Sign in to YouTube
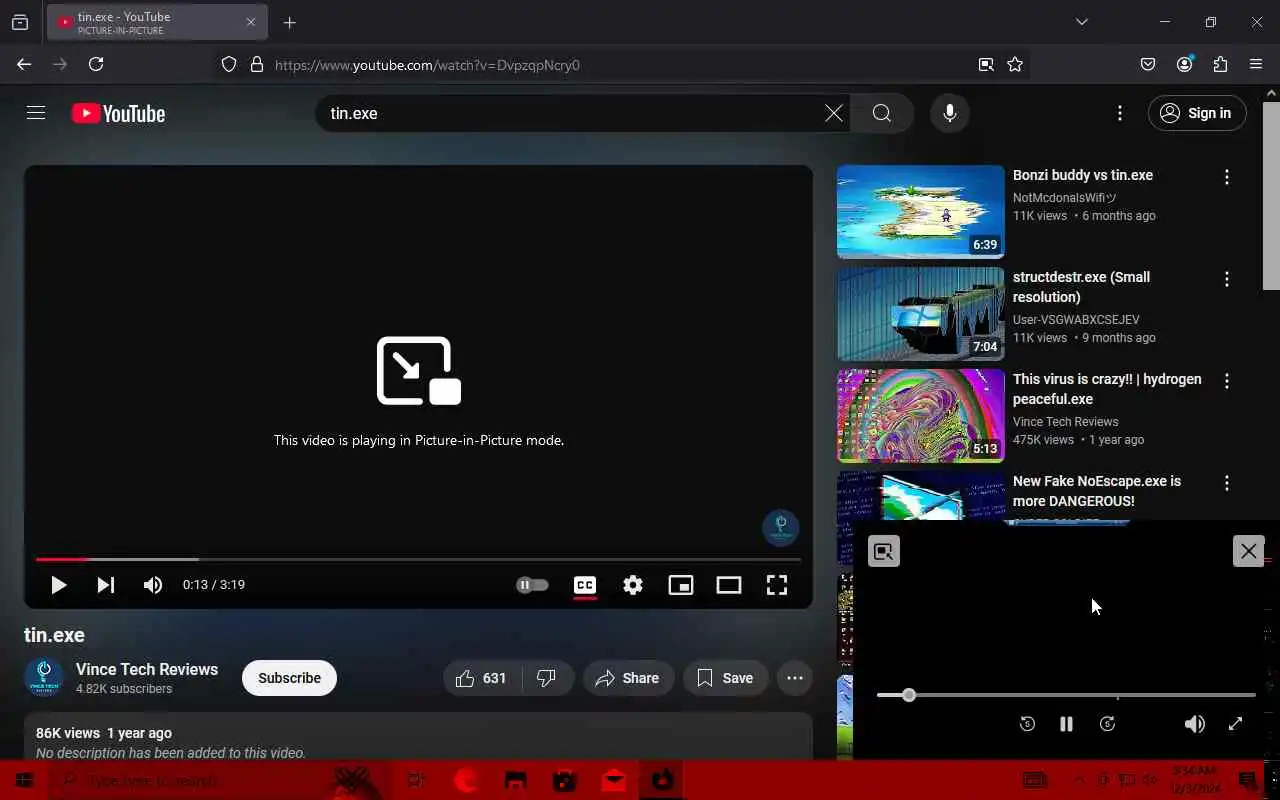1280x800 pixels. click(x=1197, y=113)
